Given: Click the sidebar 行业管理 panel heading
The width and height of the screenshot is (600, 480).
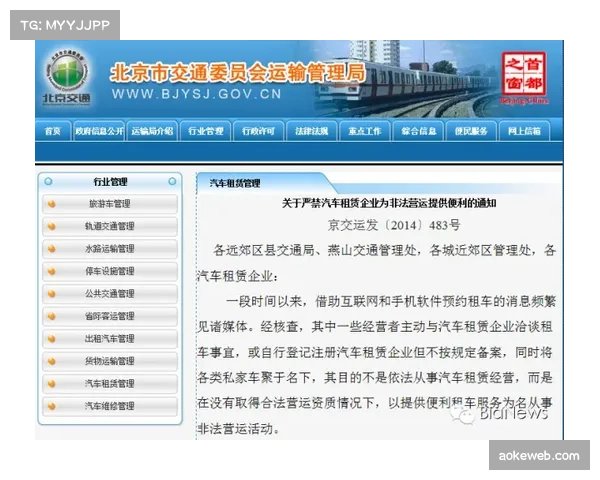Looking at the screenshot, I should [x=110, y=182].
